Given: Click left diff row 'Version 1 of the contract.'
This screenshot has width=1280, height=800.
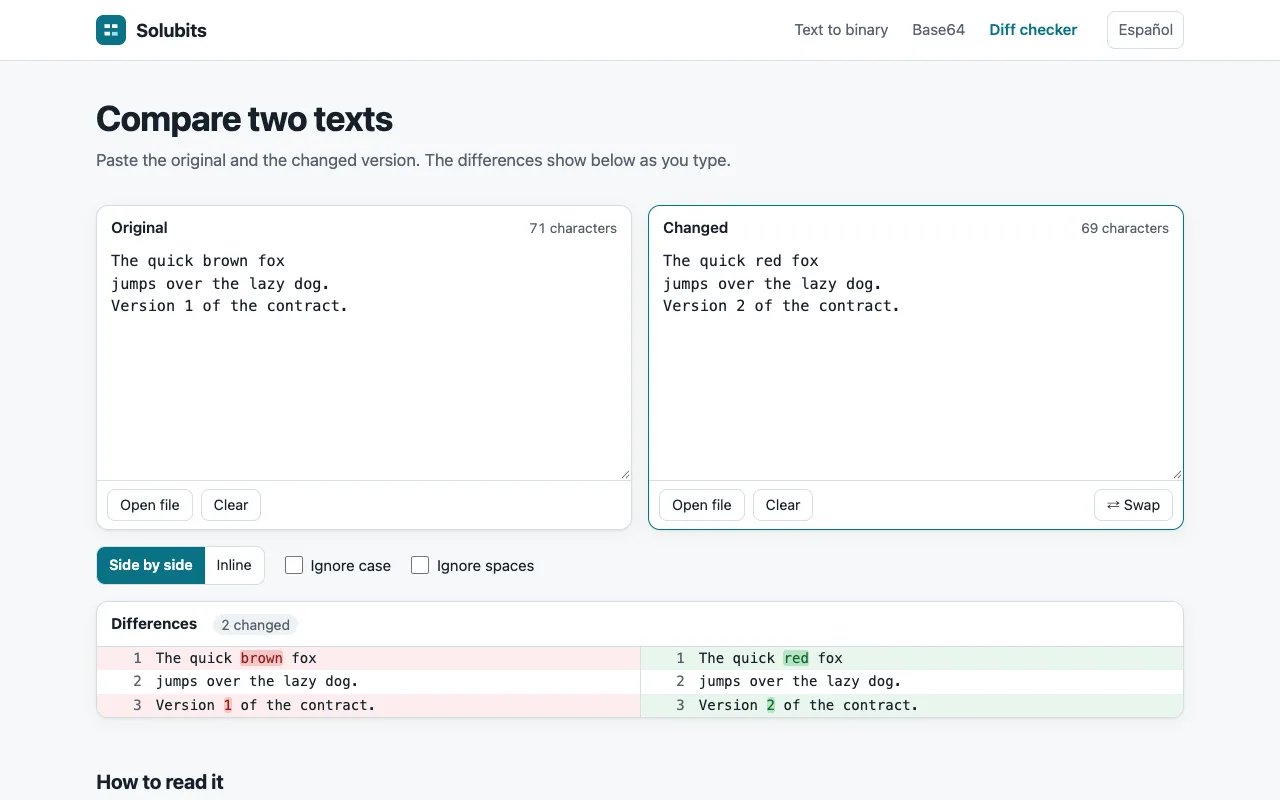Looking at the screenshot, I should pyautogui.click(x=368, y=705).
